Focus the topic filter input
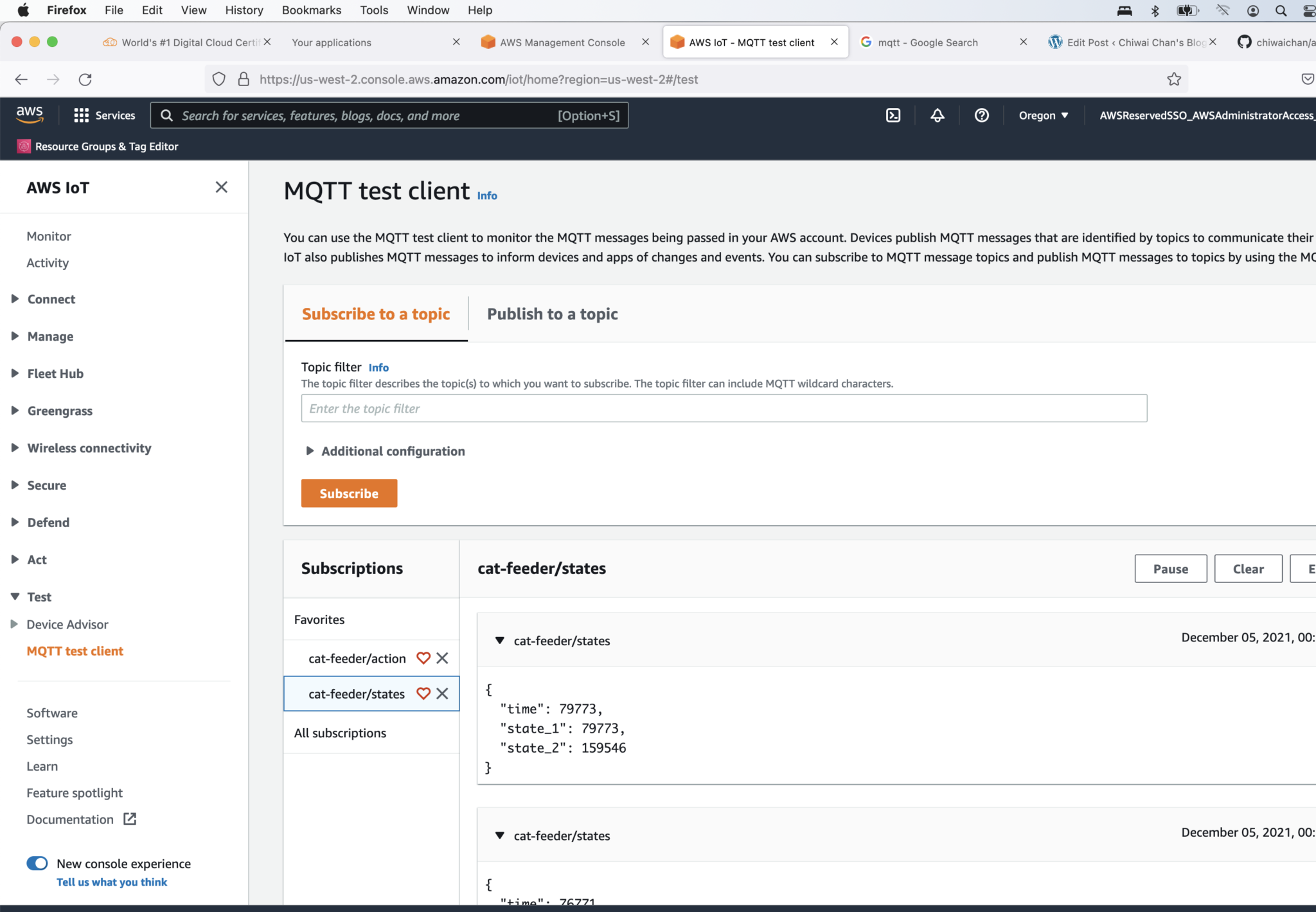The width and height of the screenshot is (1316, 912). point(724,408)
